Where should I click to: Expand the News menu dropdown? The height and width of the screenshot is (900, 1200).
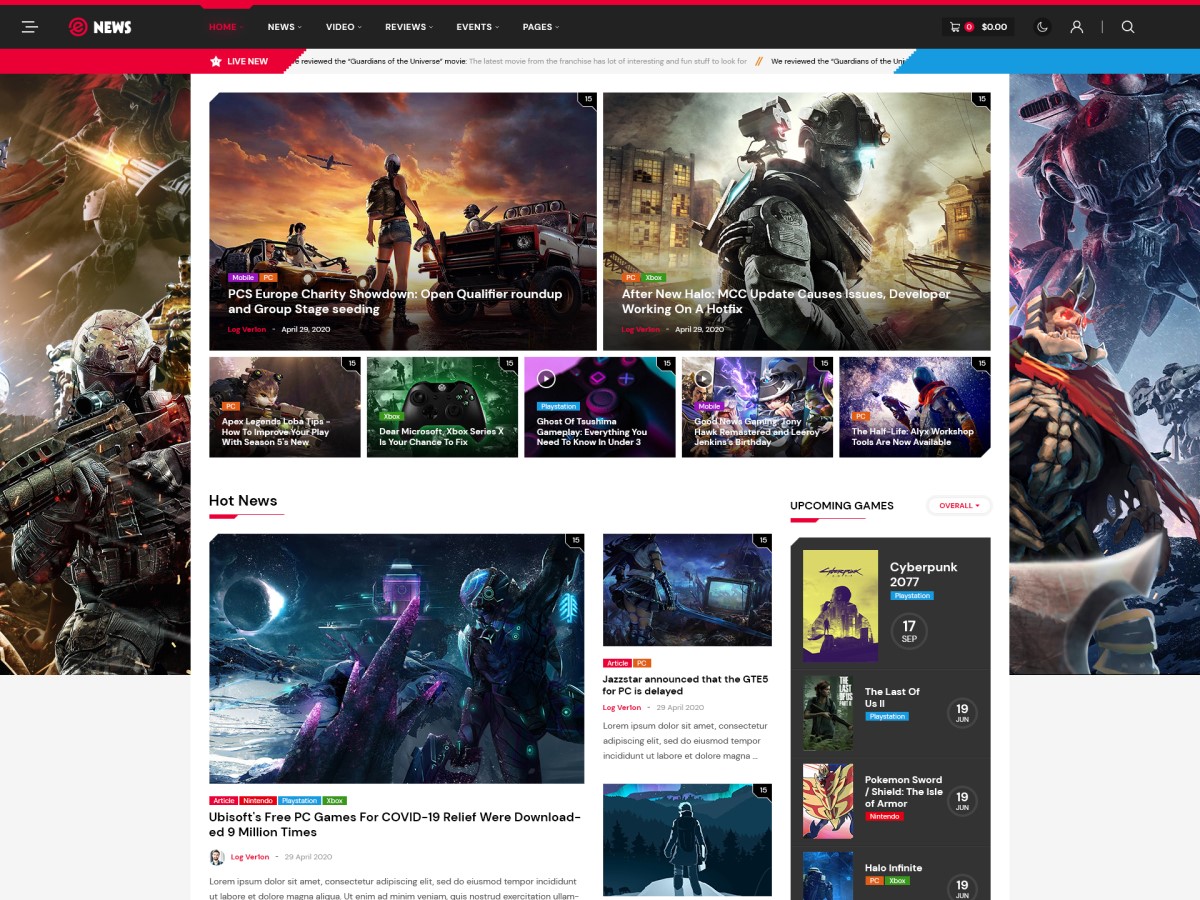[285, 27]
